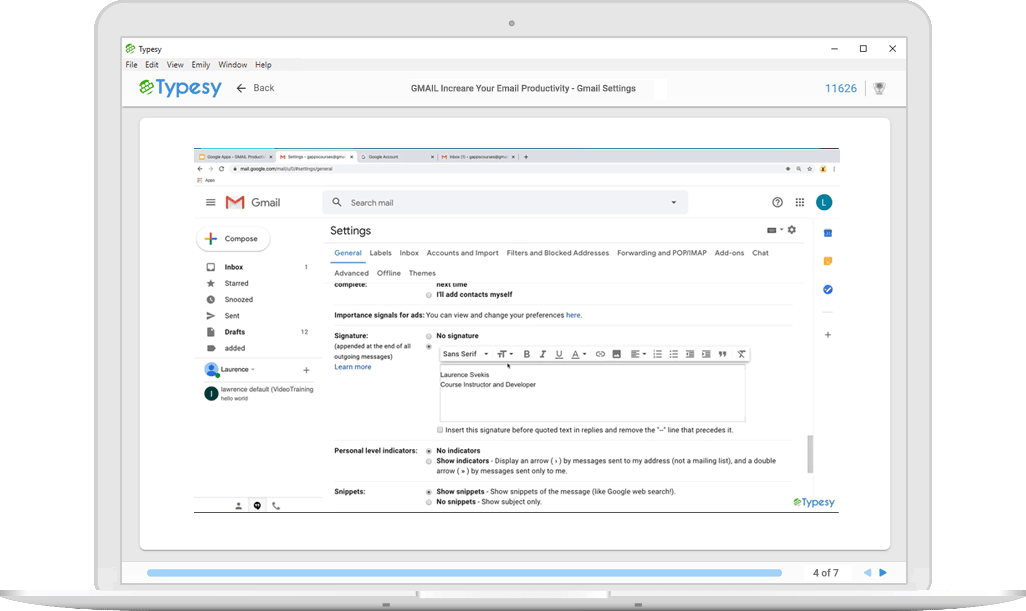Apply quote formatting in signature toolbar
The height and width of the screenshot is (611, 1026).
pyautogui.click(x=722, y=354)
